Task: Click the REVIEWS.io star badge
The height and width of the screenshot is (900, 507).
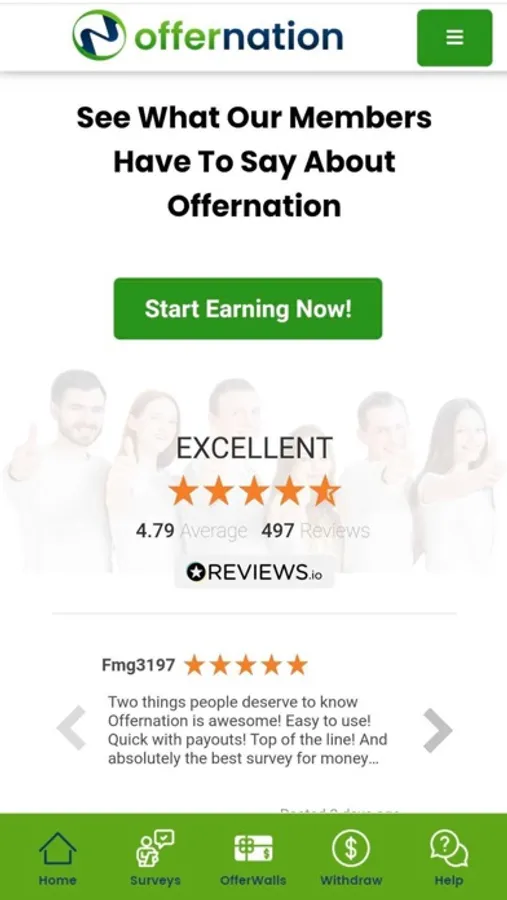Action: pos(254,572)
